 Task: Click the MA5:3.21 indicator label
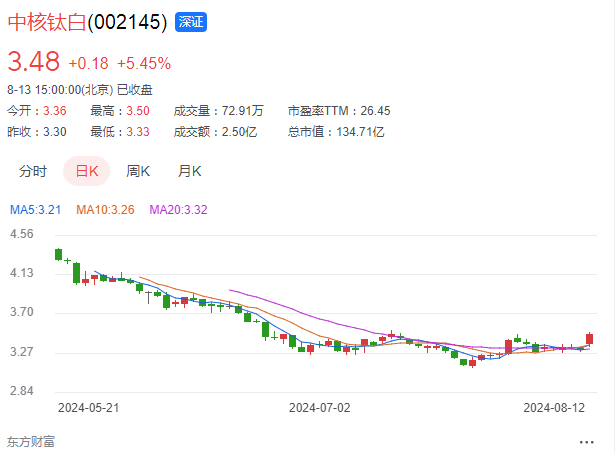coord(36,210)
